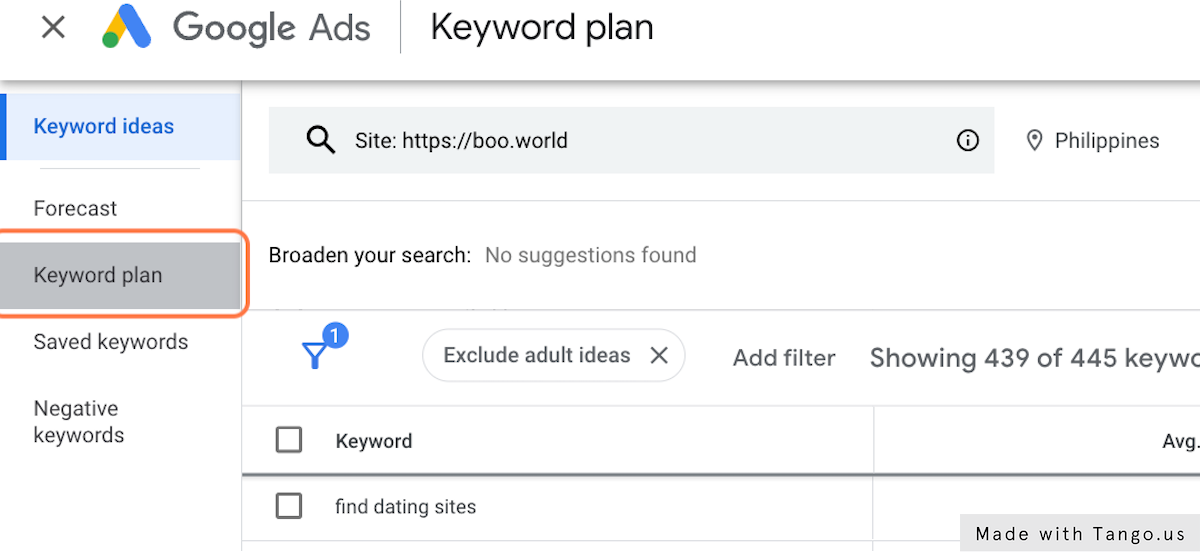Click the Google Ads logo

tap(127, 28)
